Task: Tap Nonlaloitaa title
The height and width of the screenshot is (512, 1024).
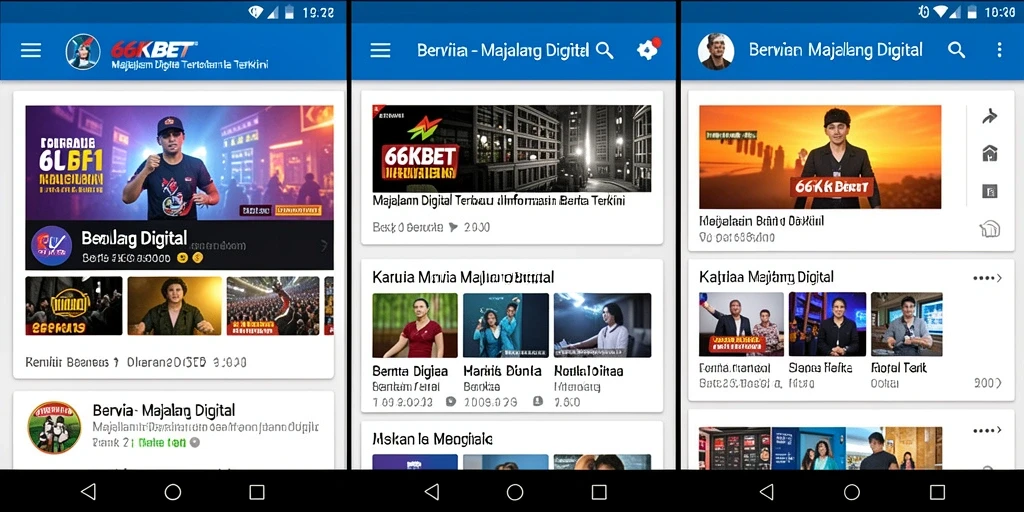Action: 588,371
